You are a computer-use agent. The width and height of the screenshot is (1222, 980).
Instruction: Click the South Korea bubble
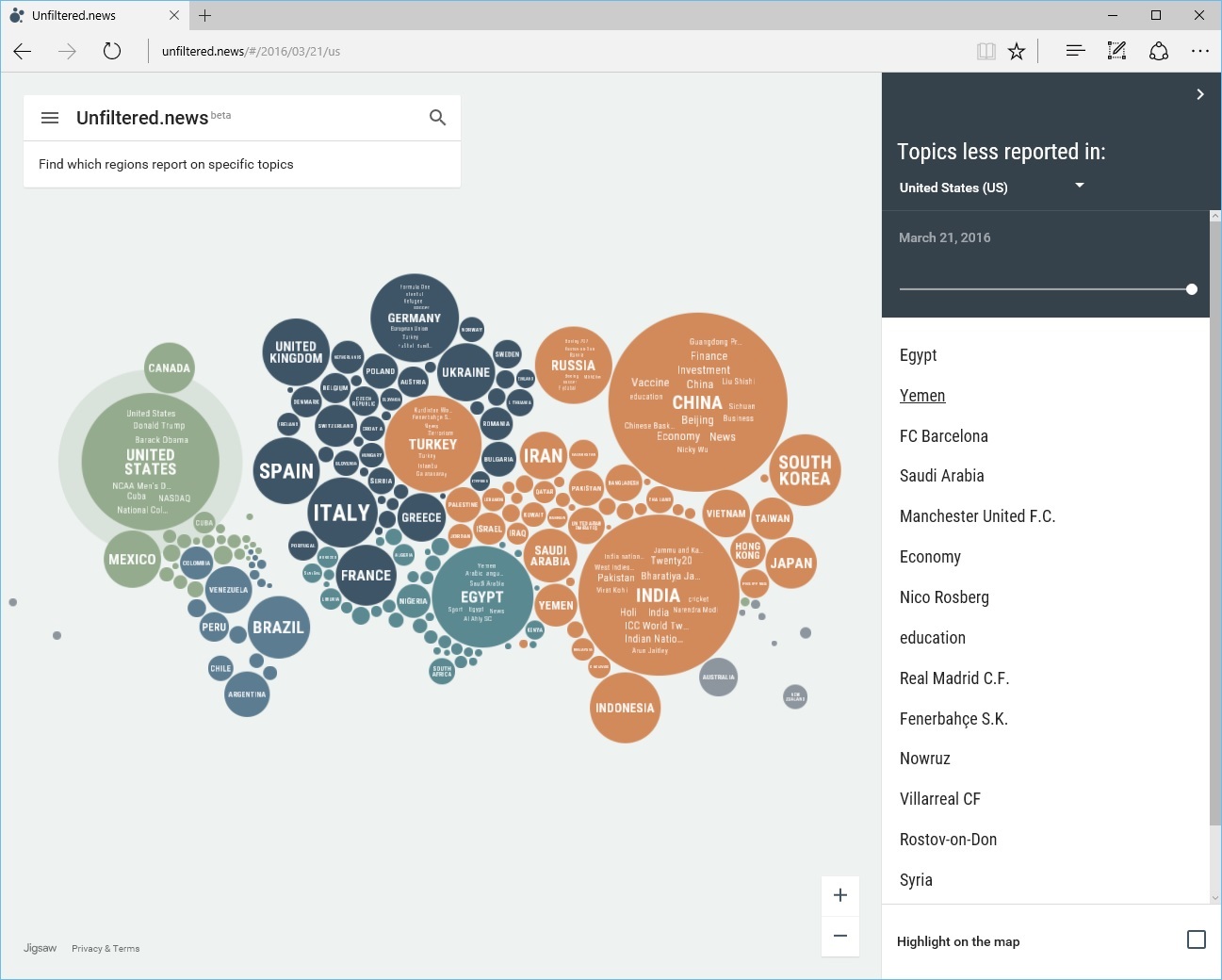tap(805, 470)
